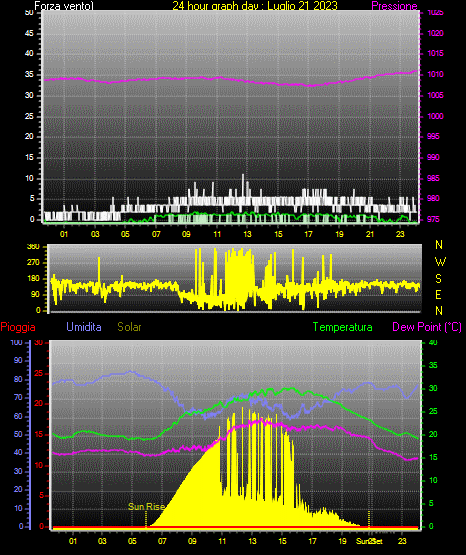
Task: Click pressure axis value "1015"
Action: pos(435,53)
